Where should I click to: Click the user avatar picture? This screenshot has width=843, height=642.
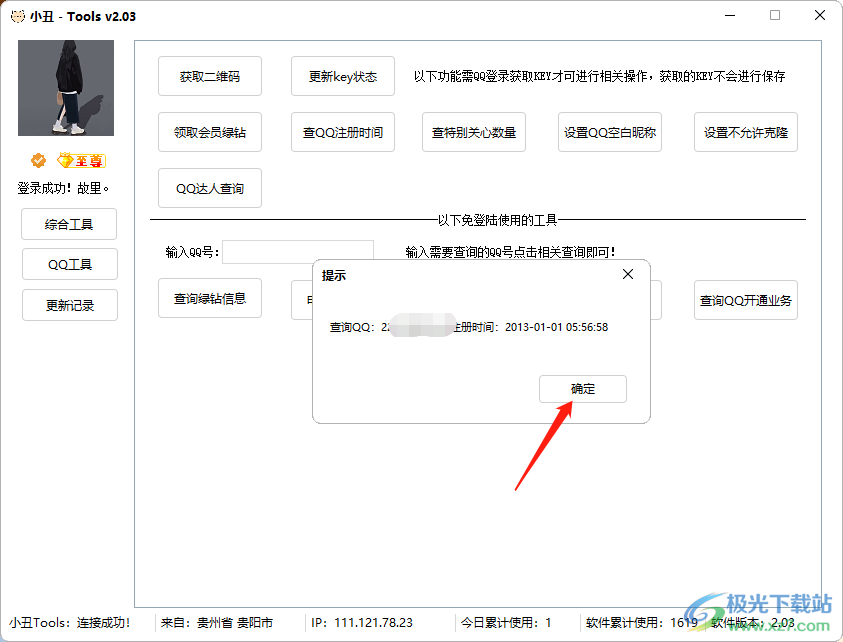pos(66,88)
